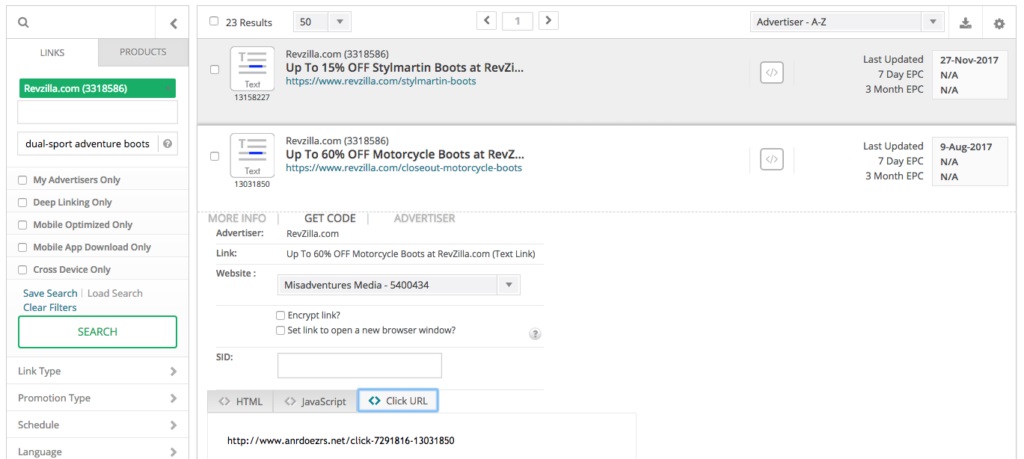Viewport: 1024px width, 459px height.
Task: Go to the previous results page arrow
Action: tap(487, 21)
